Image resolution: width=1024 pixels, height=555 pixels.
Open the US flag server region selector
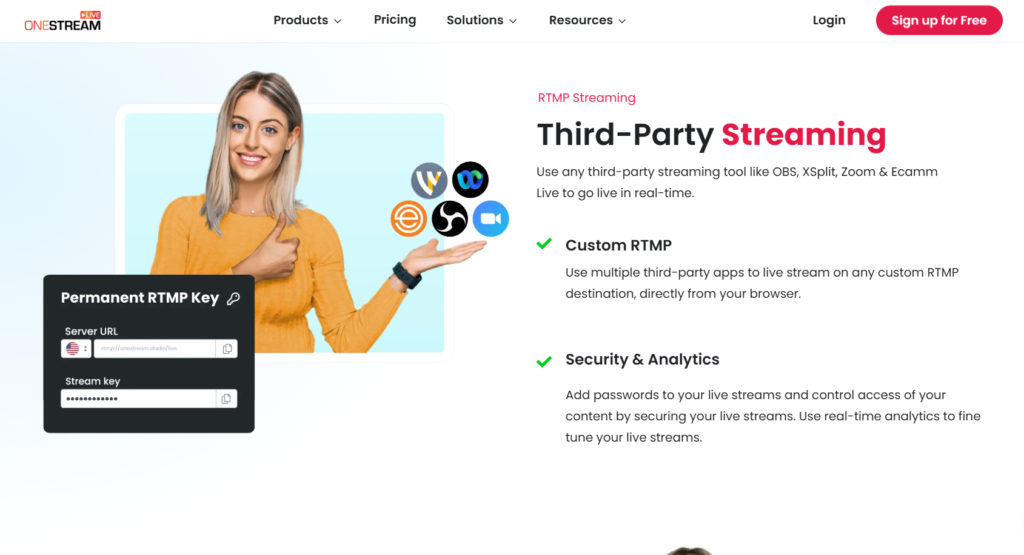76,349
